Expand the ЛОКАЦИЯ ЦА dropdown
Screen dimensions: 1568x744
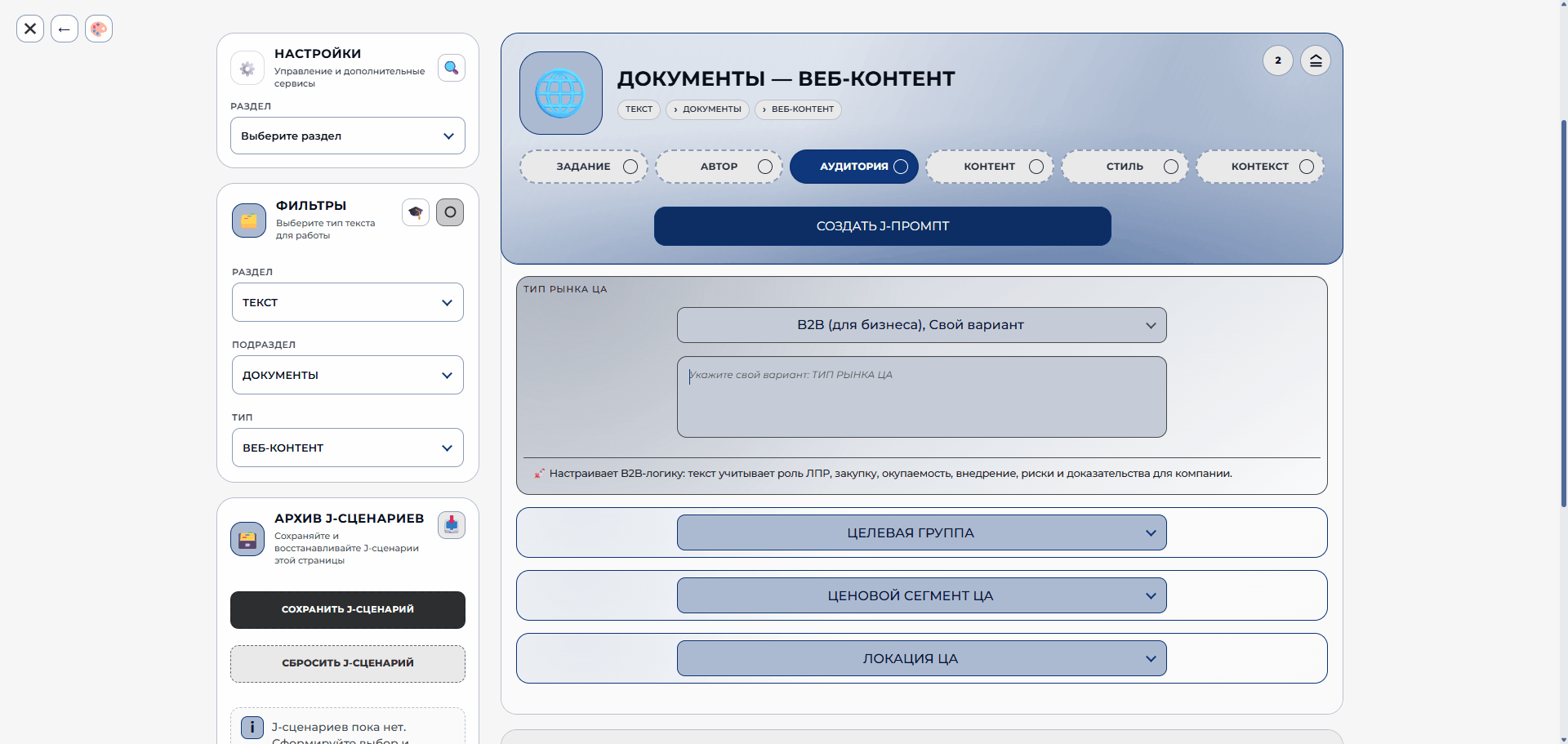(x=922, y=658)
